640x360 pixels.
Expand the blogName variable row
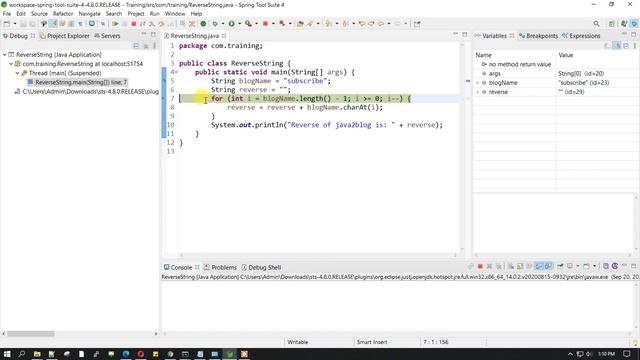coord(477,82)
